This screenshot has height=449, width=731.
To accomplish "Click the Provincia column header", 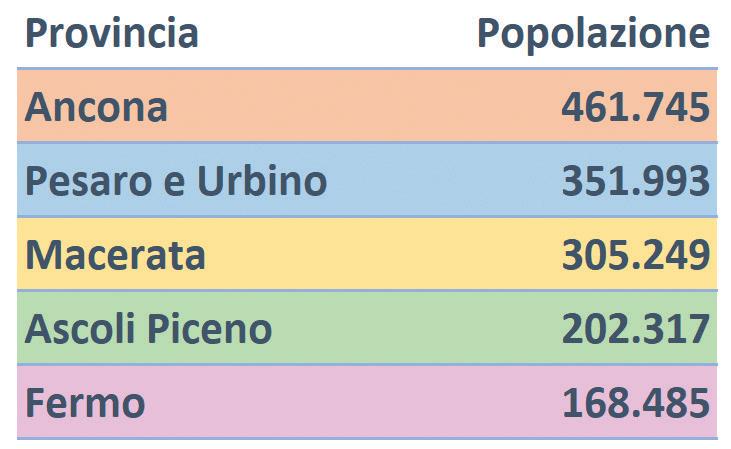I will [110, 33].
